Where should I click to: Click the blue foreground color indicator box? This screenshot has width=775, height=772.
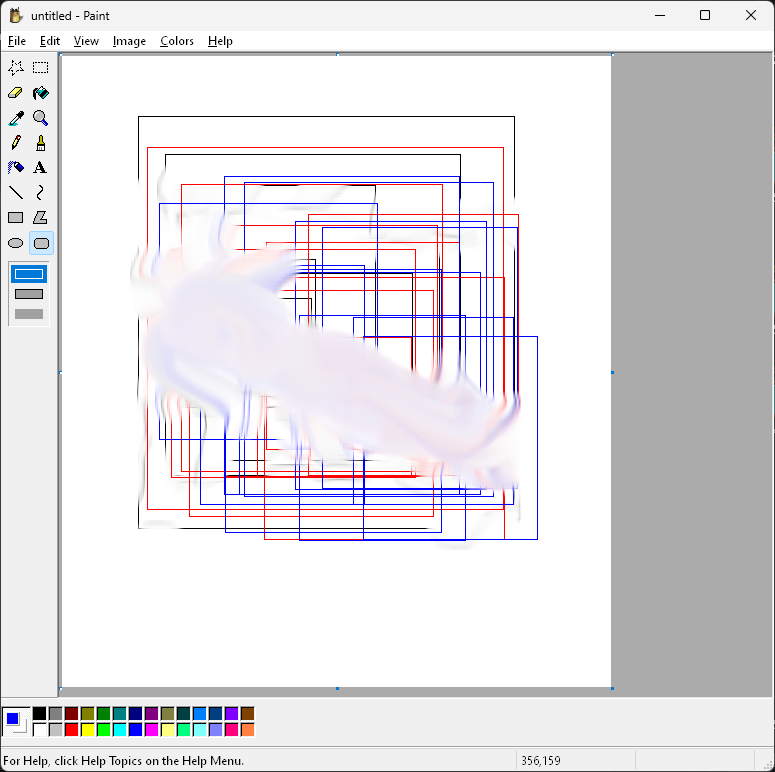(12, 718)
